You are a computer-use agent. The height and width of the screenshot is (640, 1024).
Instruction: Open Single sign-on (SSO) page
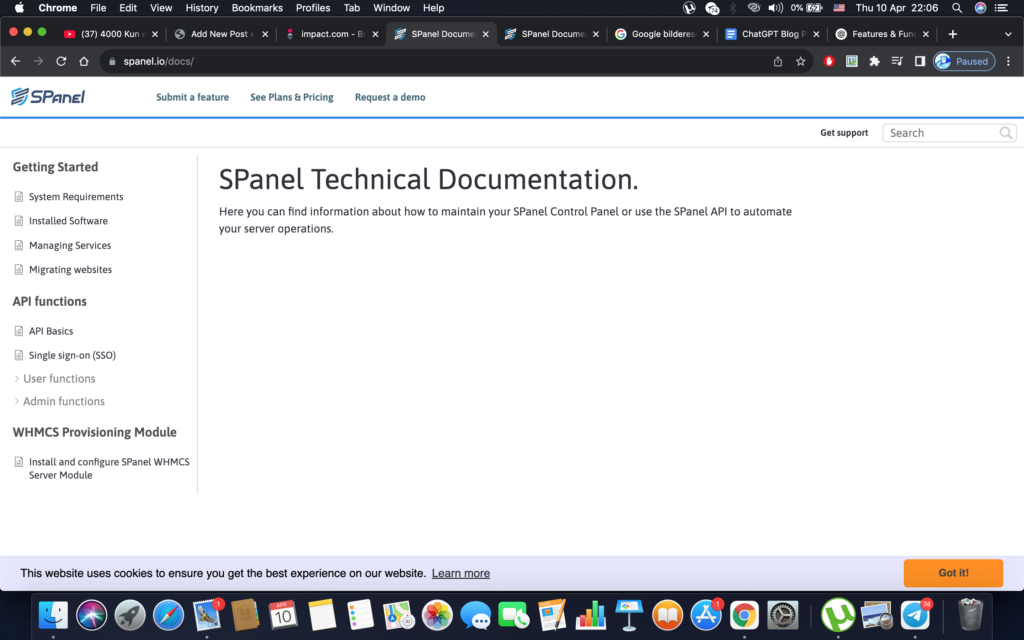[72, 355]
